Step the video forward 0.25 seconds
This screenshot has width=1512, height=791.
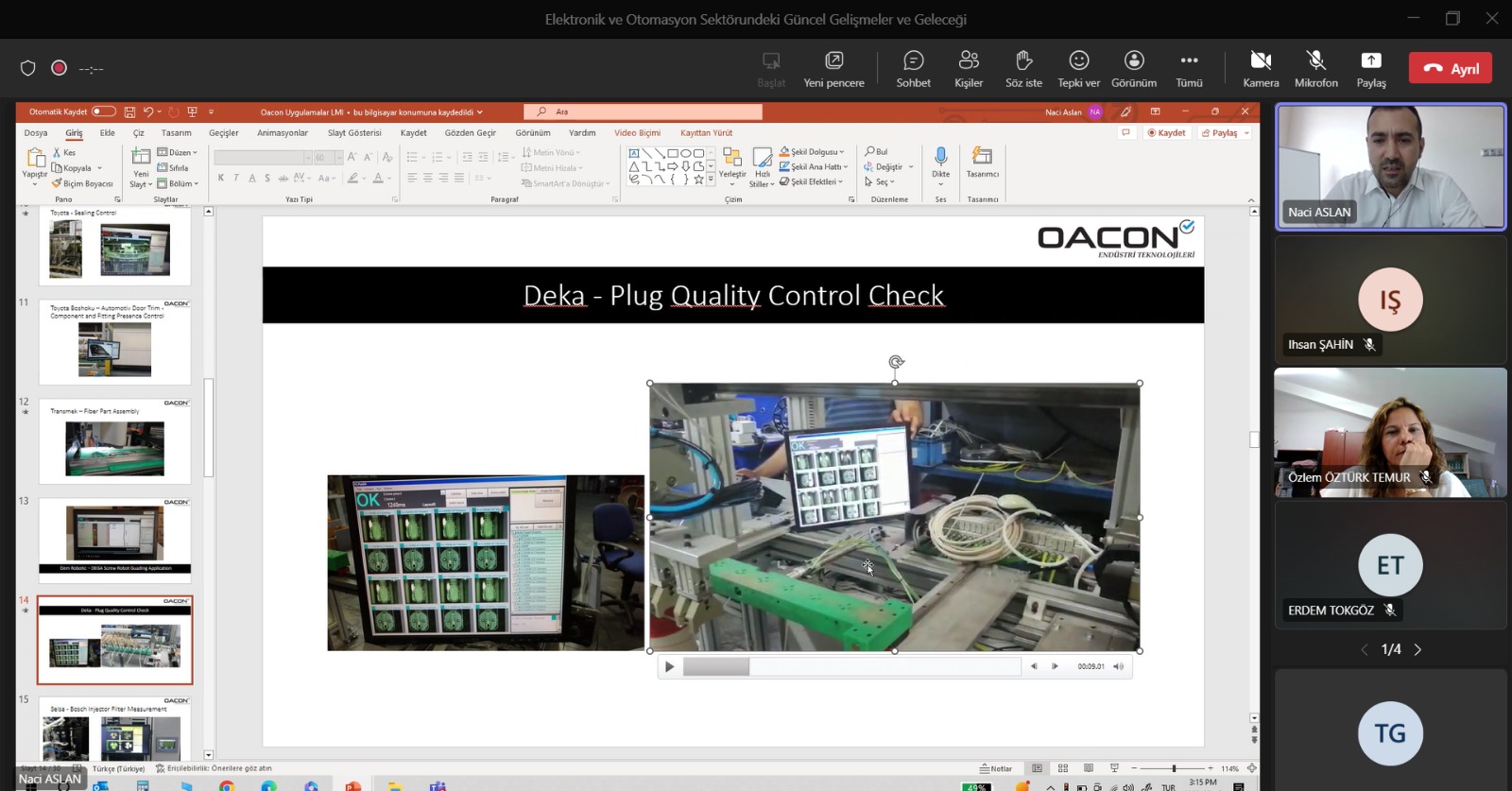click(1055, 666)
